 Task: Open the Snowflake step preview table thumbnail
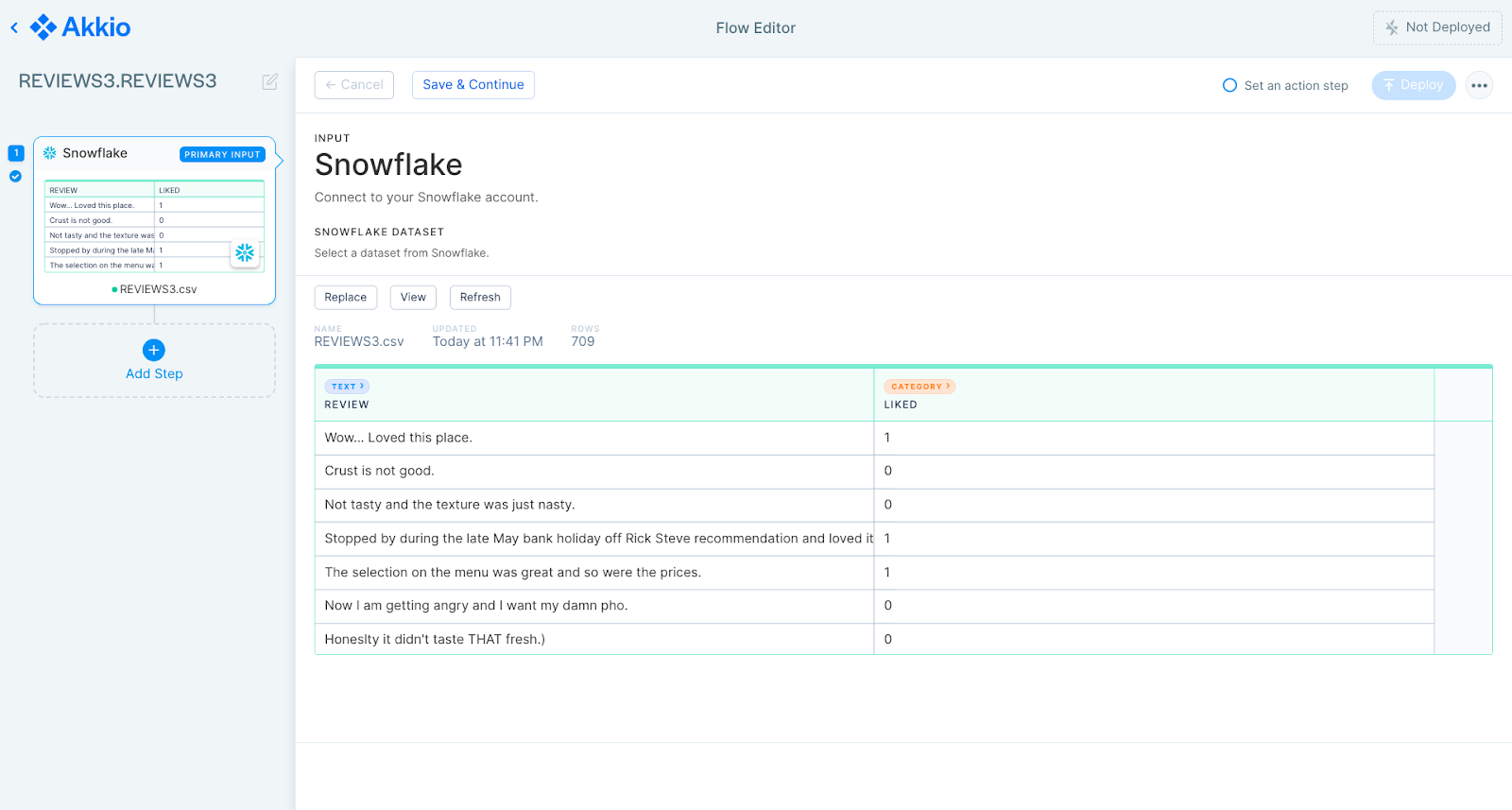pos(154,227)
